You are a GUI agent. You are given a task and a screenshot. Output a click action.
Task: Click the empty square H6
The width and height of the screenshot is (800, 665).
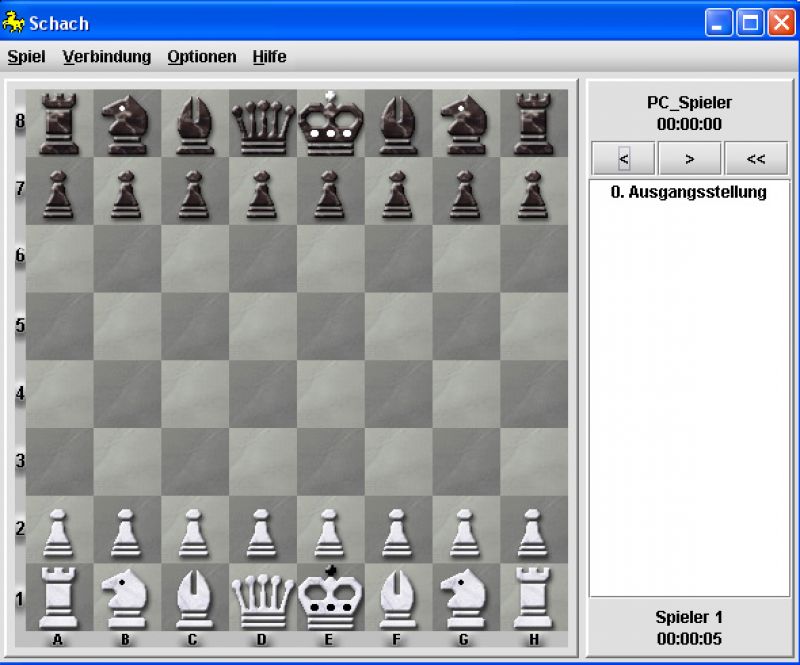(x=534, y=259)
